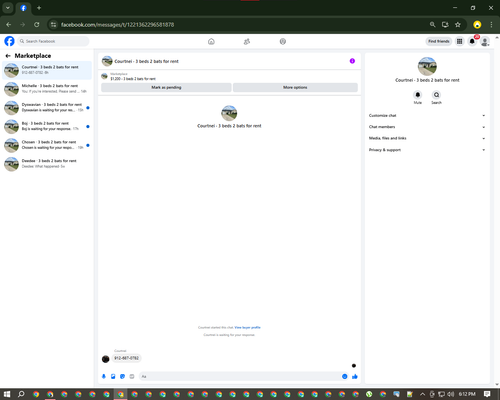Expand the Chat members section
Screen dimensions: 500x400
tap(427, 127)
